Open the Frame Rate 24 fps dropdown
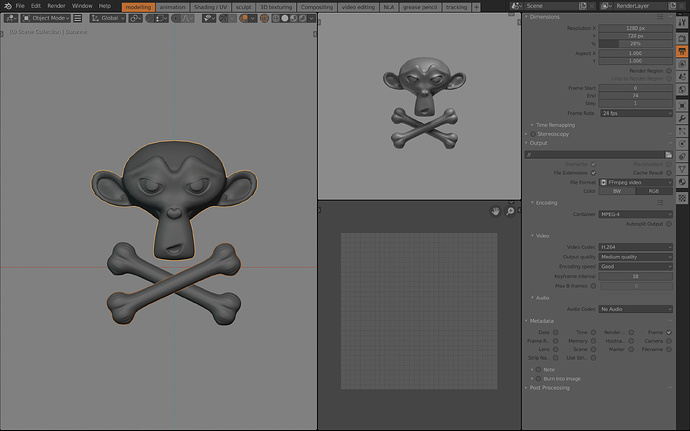 pos(636,113)
